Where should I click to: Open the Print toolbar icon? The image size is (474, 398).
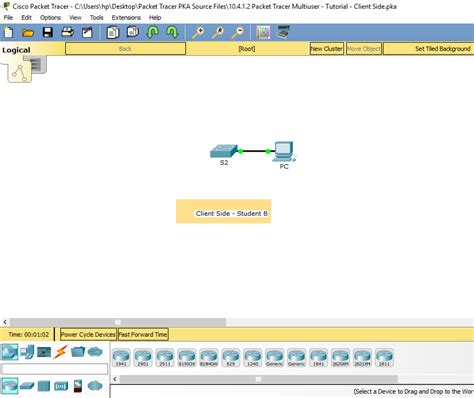pos(67,33)
